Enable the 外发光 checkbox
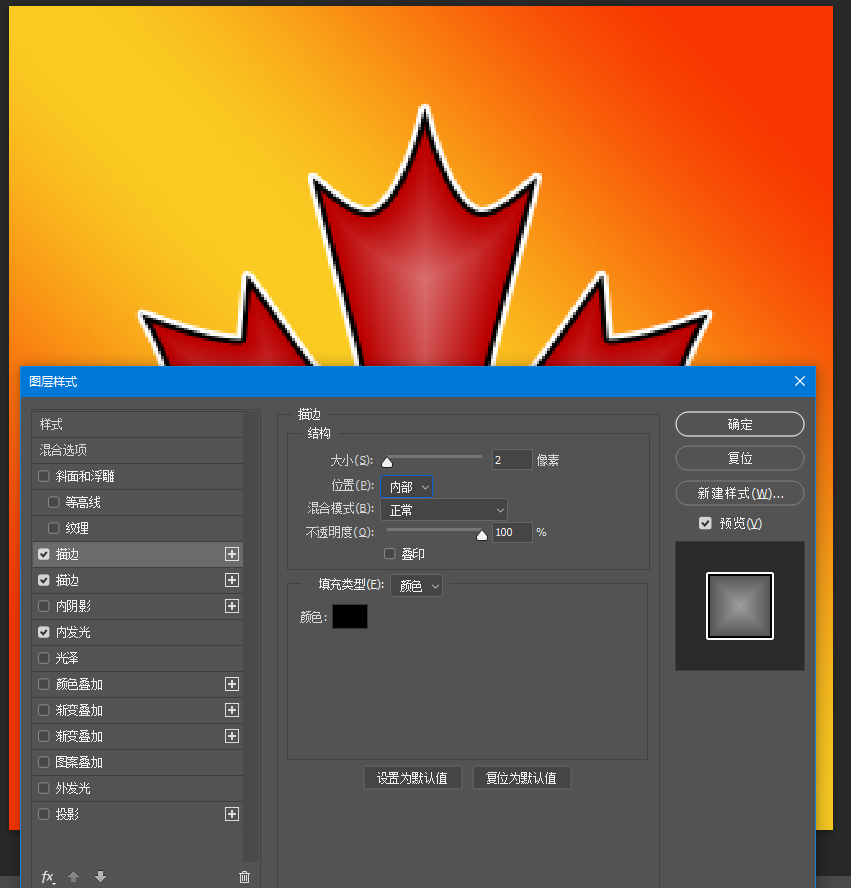851x888 pixels. (x=44, y=788)
